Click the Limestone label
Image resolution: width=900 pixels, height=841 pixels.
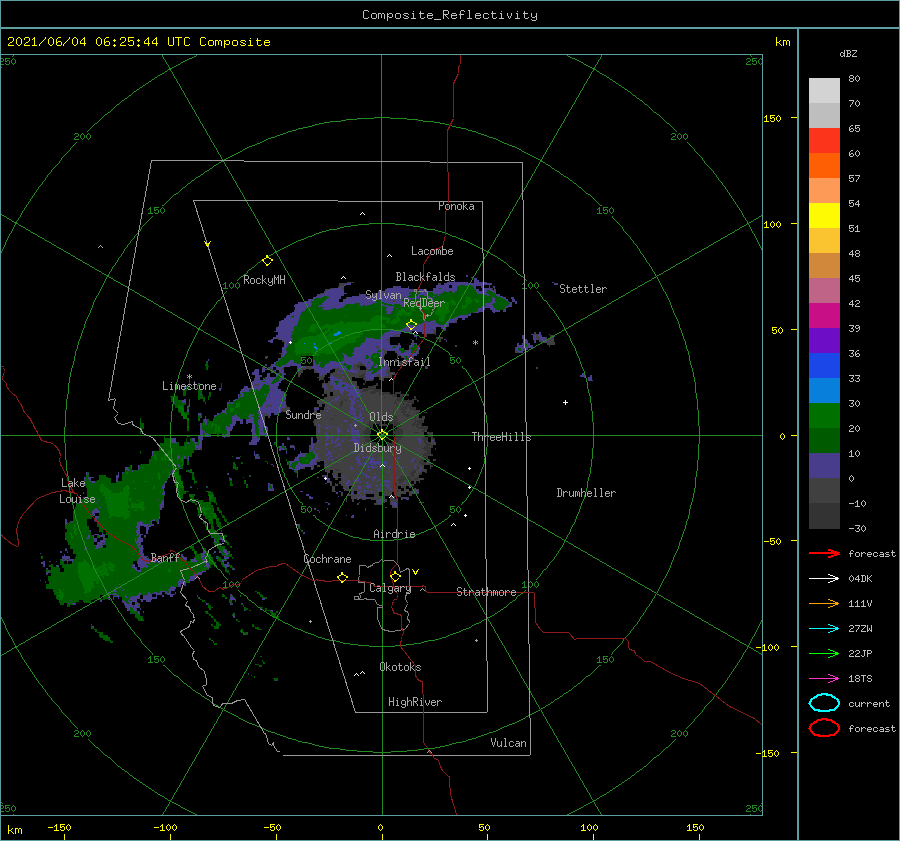tap(189, 386)
